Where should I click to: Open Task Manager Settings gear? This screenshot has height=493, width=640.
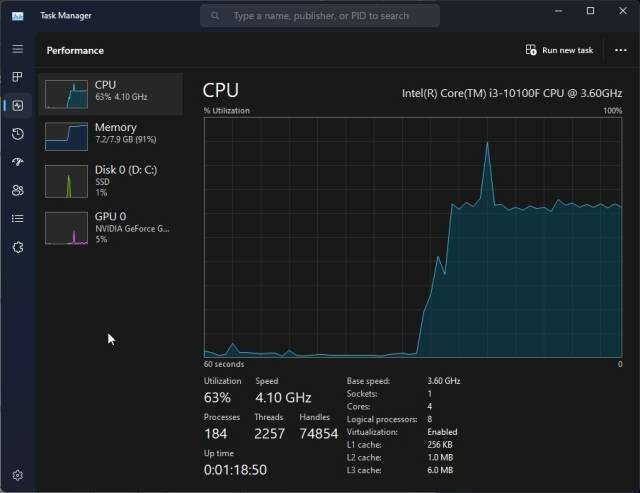(x=17, y=475)
